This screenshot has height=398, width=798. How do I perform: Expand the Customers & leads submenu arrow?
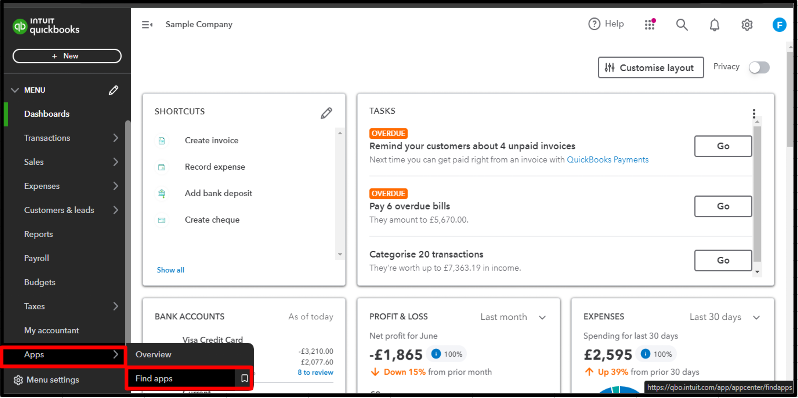click(x=116, y=210)
